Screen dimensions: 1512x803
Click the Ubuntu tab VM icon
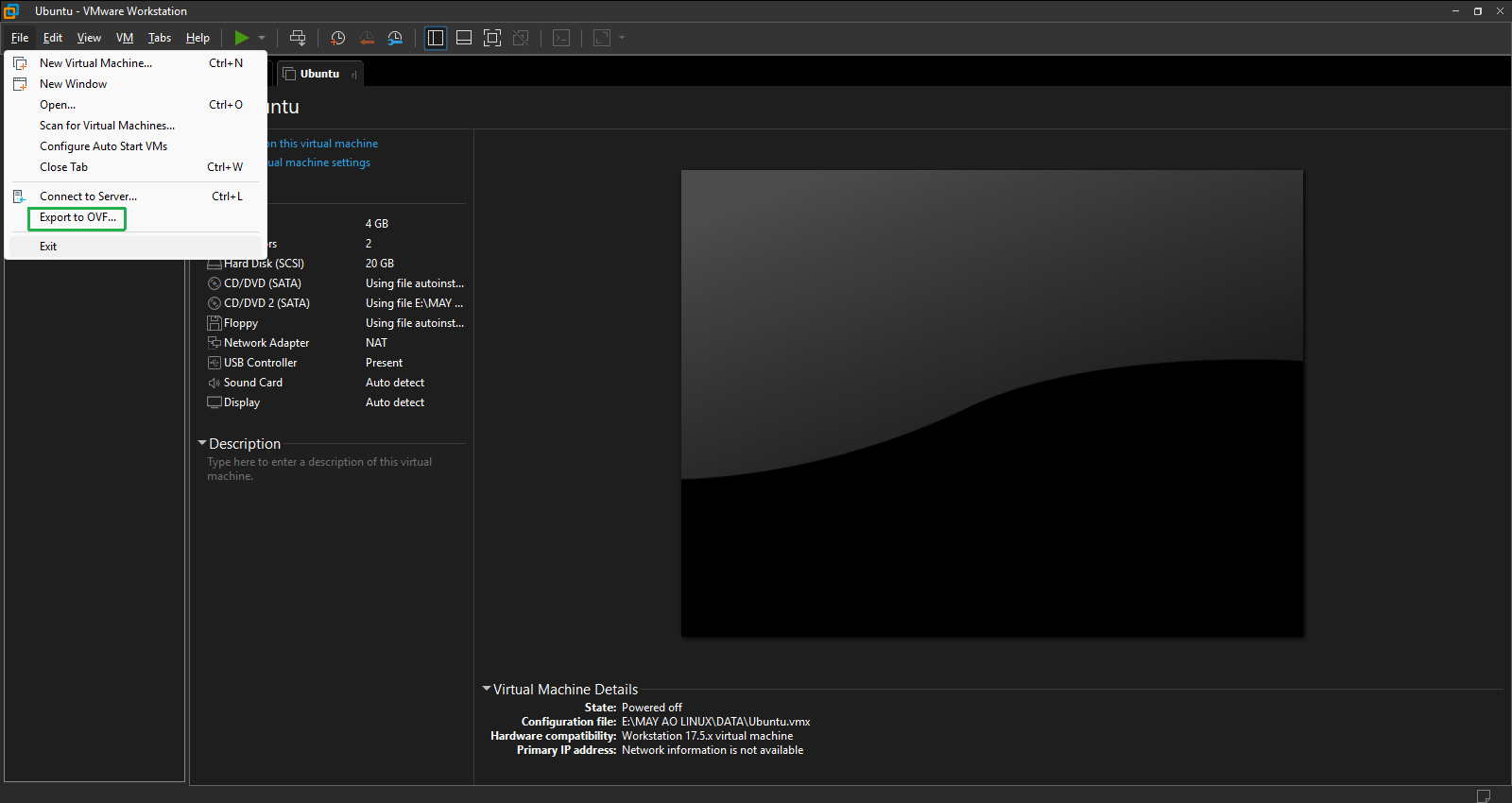289,74
